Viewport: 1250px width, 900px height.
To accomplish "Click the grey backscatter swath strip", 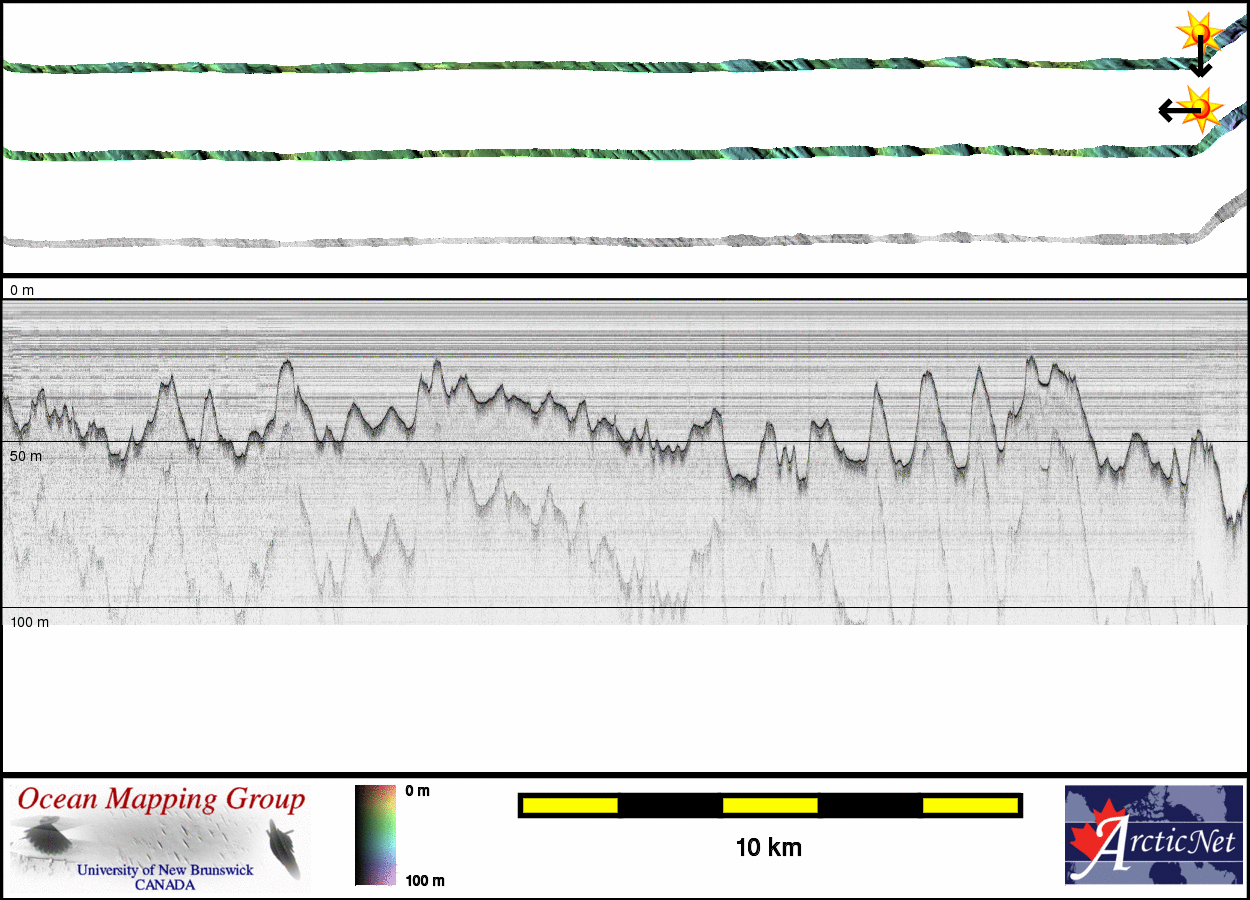I will [x=600, y=241].
